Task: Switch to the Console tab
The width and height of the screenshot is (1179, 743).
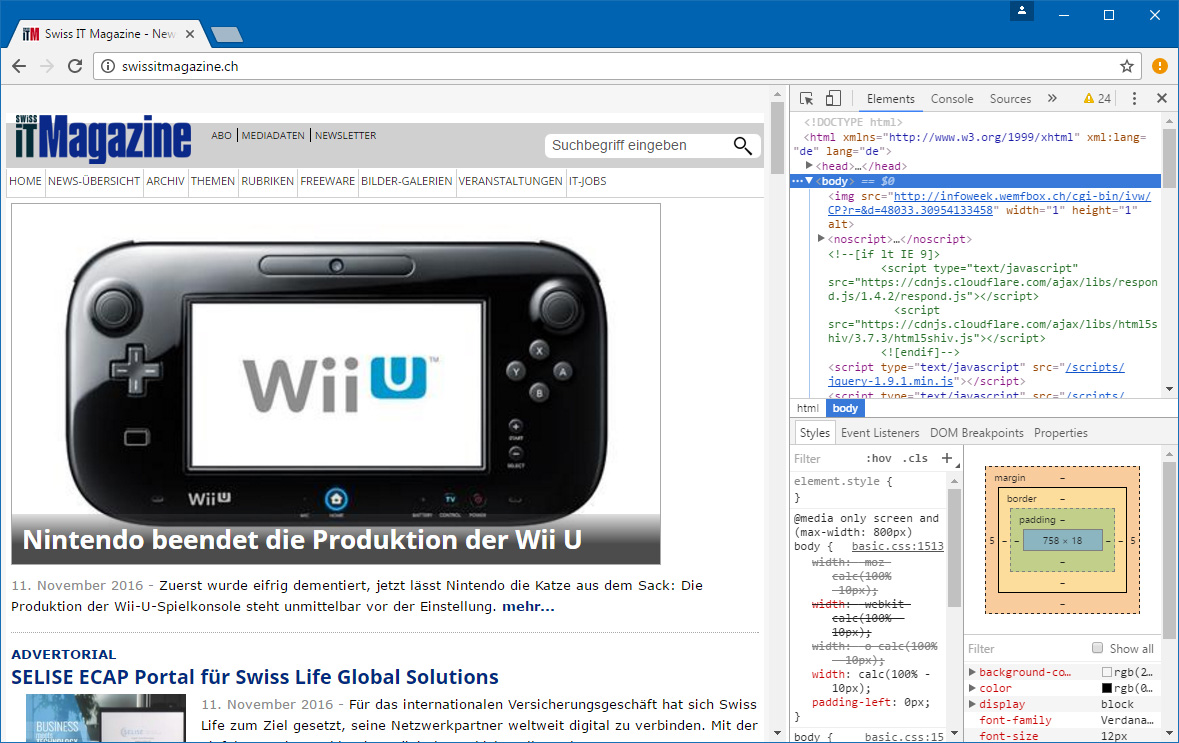Action: point(952,99)
